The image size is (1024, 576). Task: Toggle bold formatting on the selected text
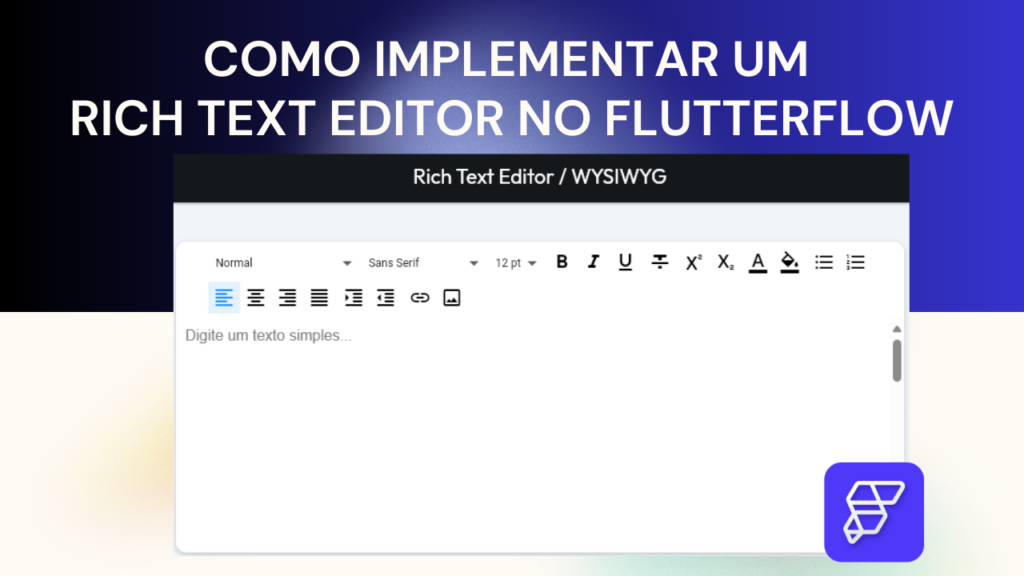[x=561, y=262]
